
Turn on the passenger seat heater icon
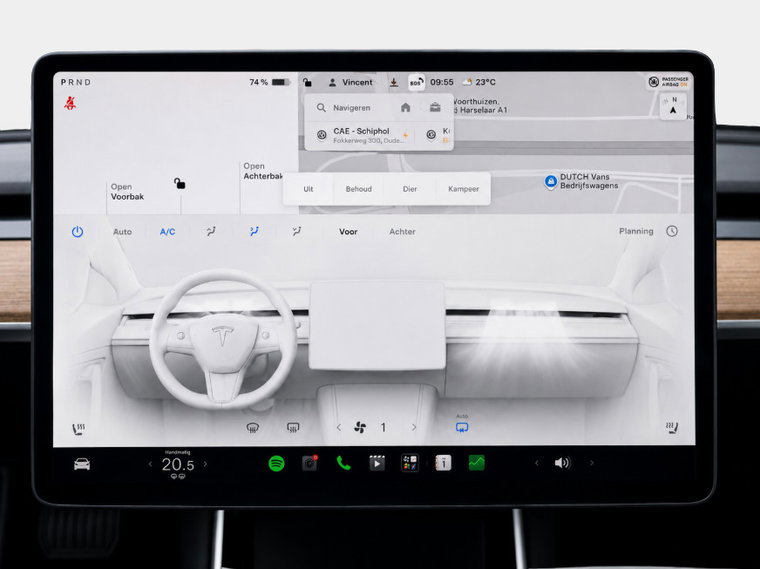pyautogui.click(x=672, y=427)
